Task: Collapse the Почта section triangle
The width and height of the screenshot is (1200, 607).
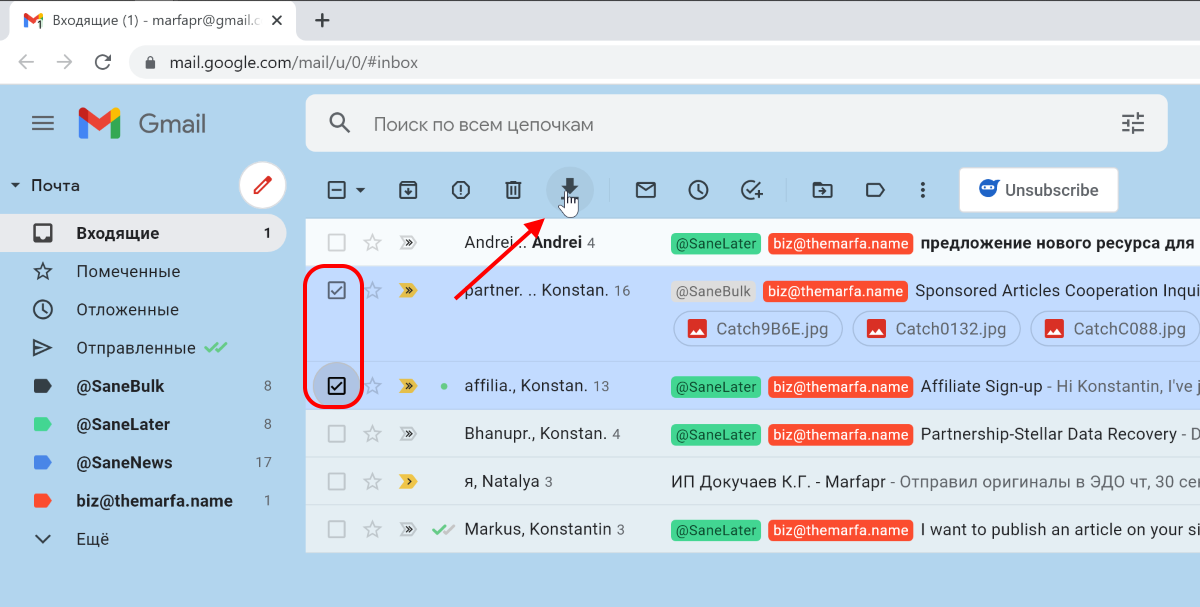Action: (x=15, y=185)
